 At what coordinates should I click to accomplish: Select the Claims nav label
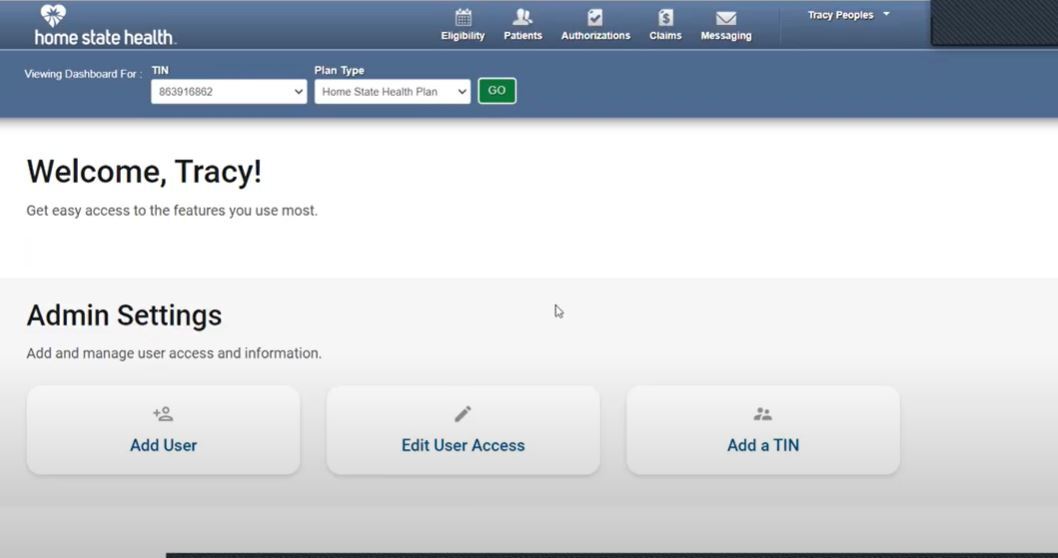tap(665, 36)
